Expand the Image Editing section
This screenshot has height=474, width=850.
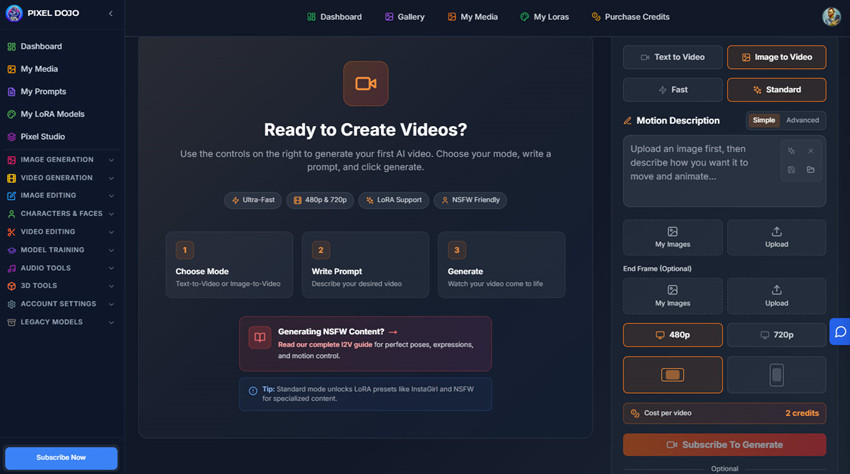(x=60, y=196)
